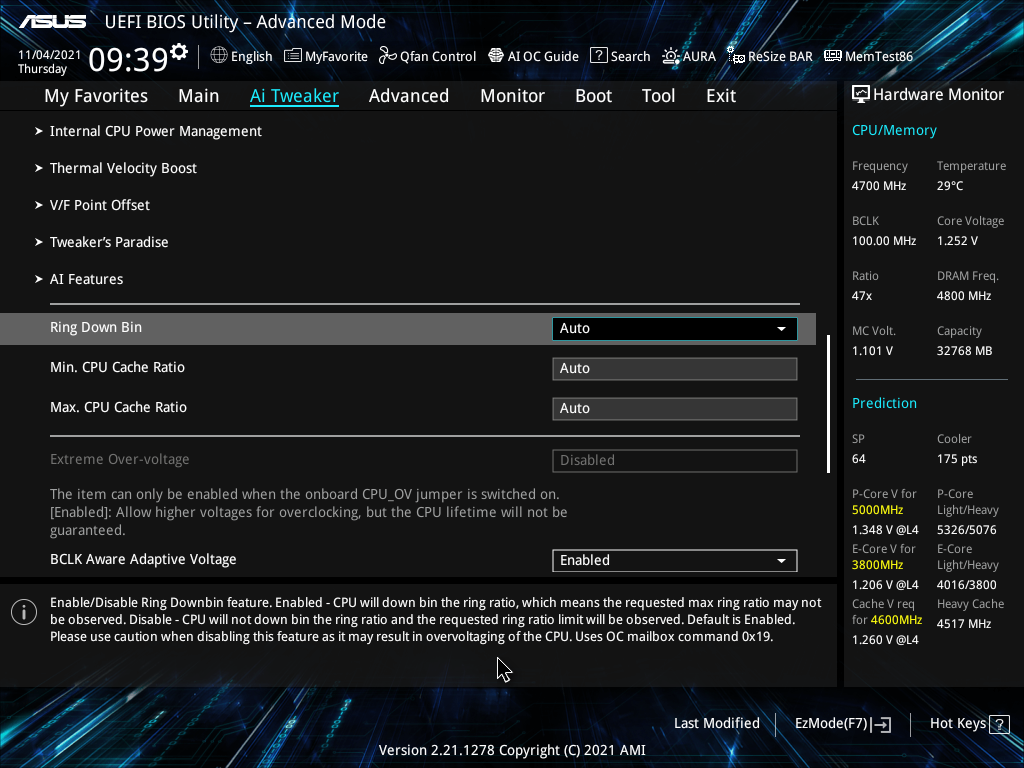Viewport: 1024px width, 768px height.
Task: Click the Prediction heading
Action: pos(884,404)
